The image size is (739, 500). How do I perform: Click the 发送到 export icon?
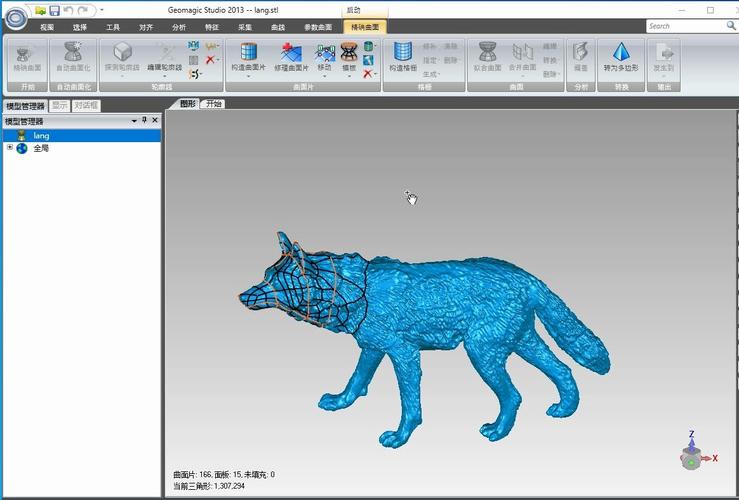pyautogui.click(x=664, y=53)
